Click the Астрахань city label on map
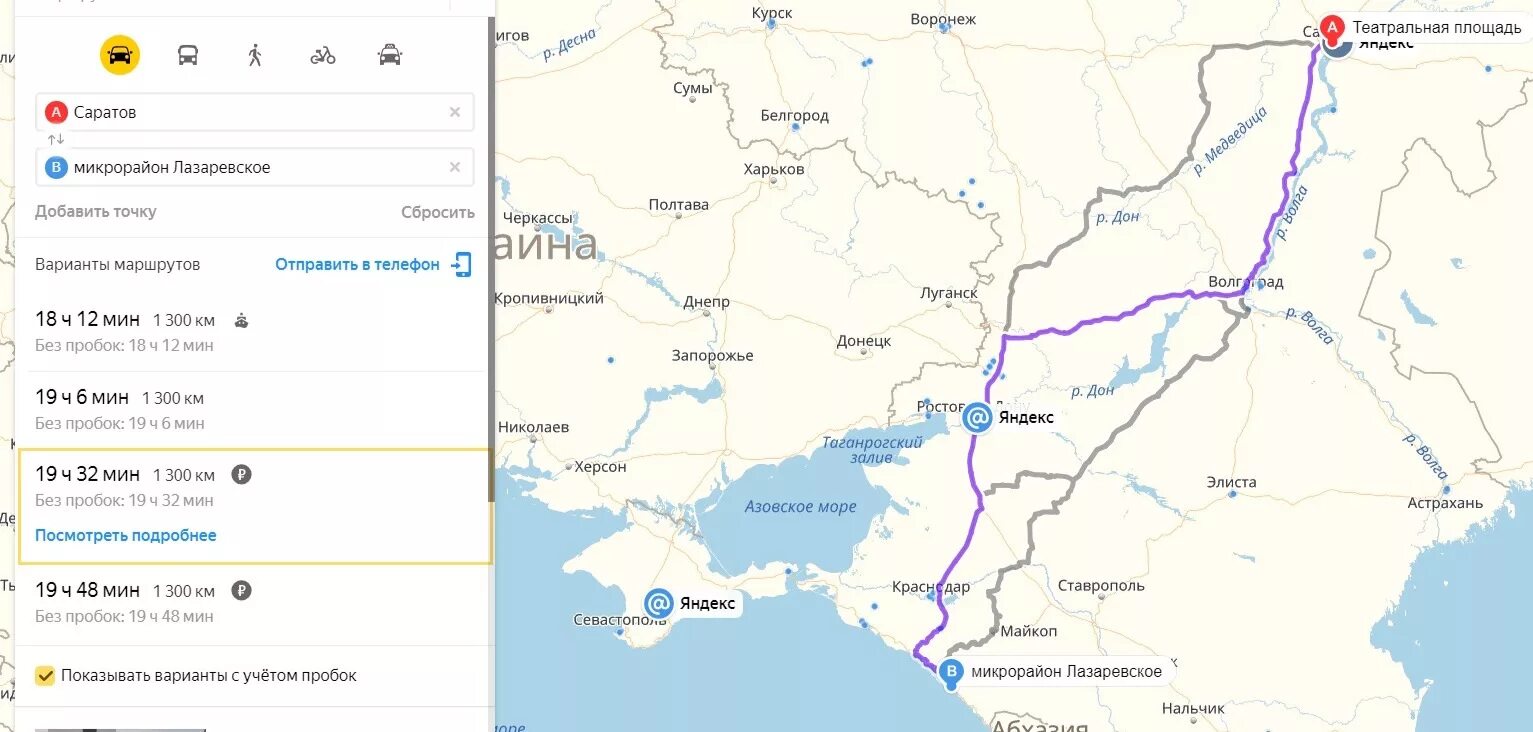 [1445, 503]
